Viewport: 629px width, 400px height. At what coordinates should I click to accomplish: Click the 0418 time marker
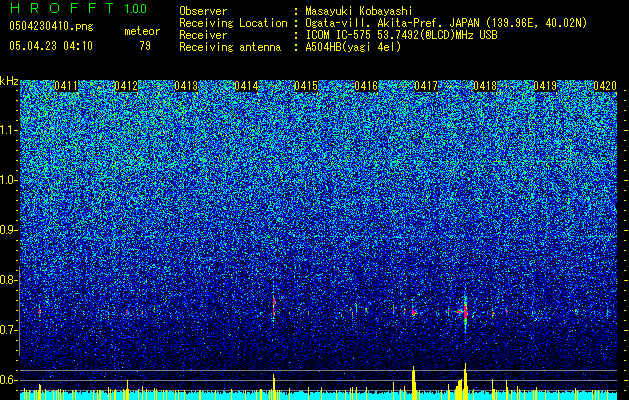(x=485, y=86)
